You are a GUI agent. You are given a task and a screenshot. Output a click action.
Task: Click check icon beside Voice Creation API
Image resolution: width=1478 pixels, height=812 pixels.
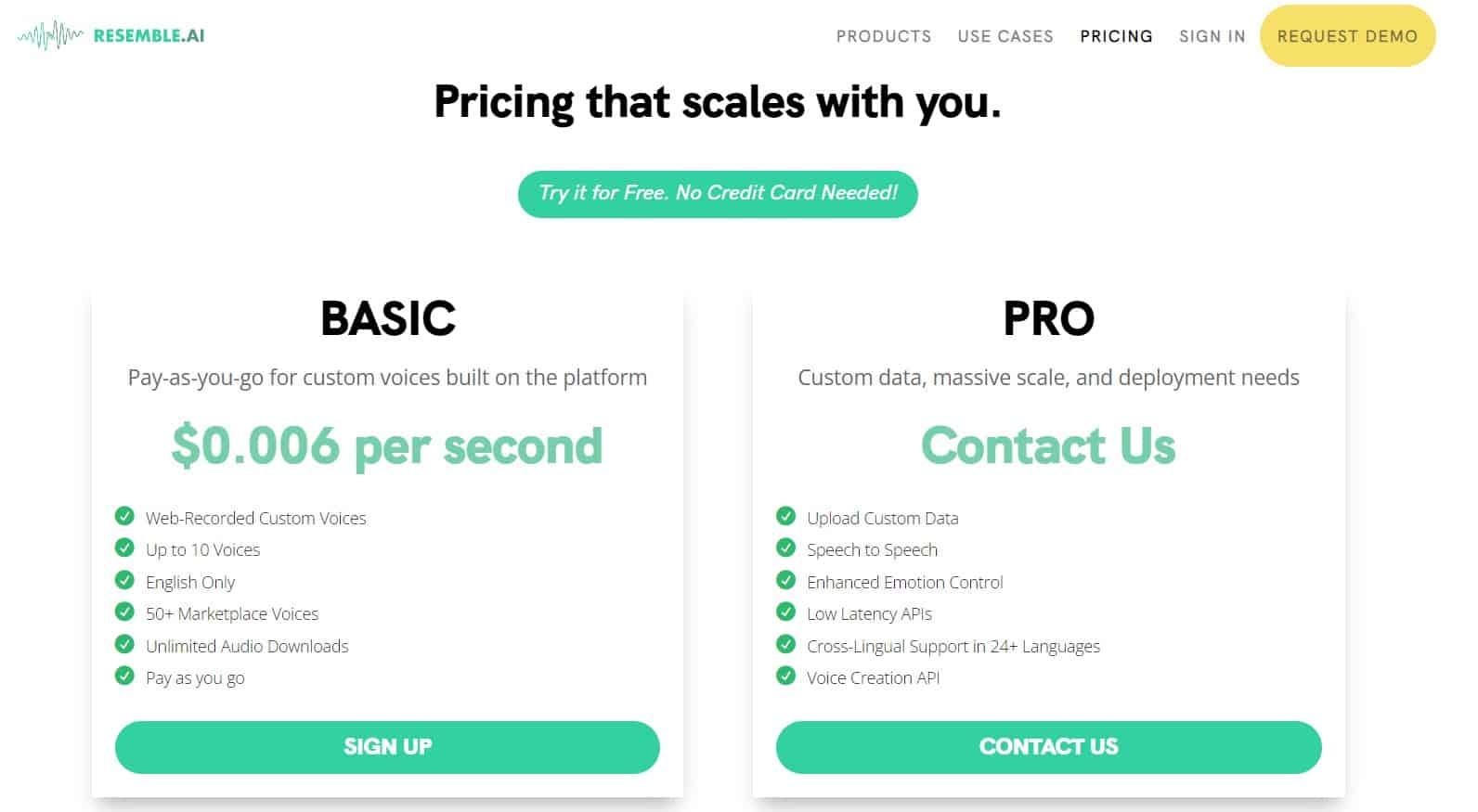[785, 676]
